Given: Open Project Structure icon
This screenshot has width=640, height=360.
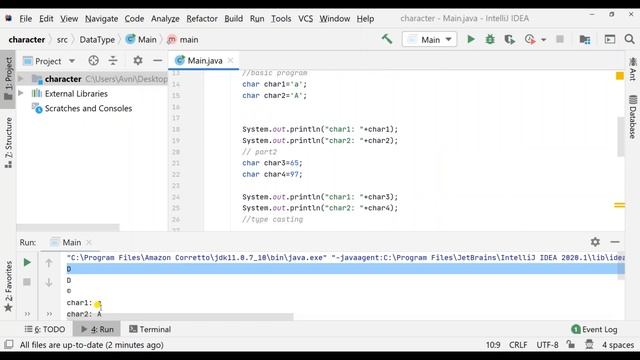Looking at the screenshot, I should point(584,39).
